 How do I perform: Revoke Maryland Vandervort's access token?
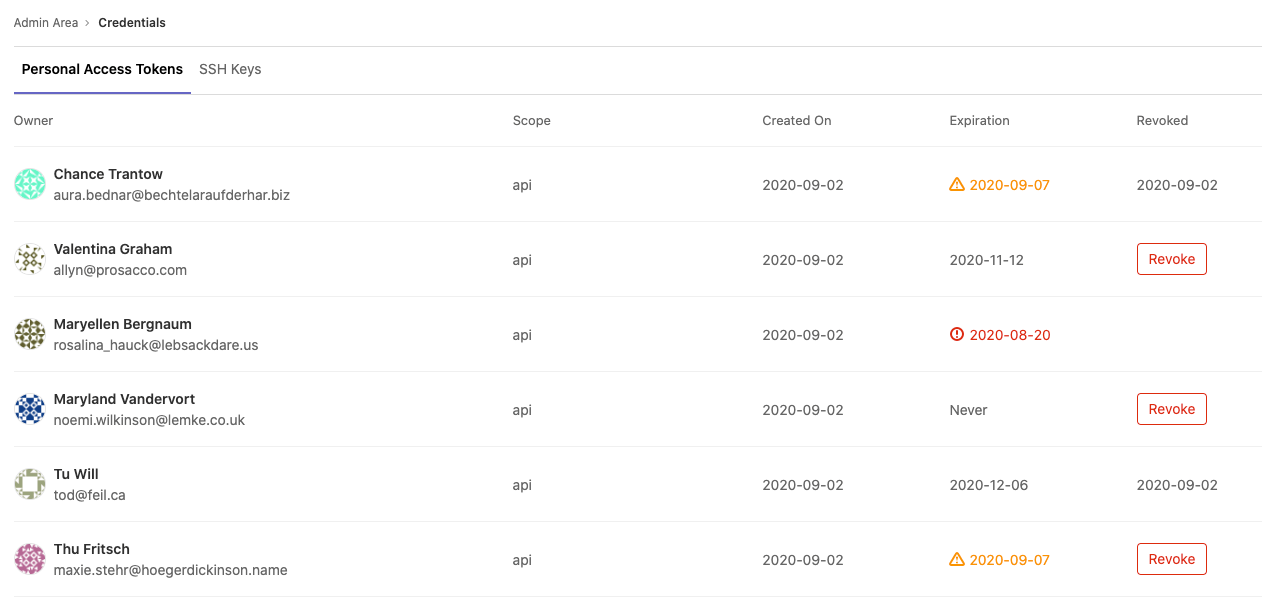pos(1171,408)
